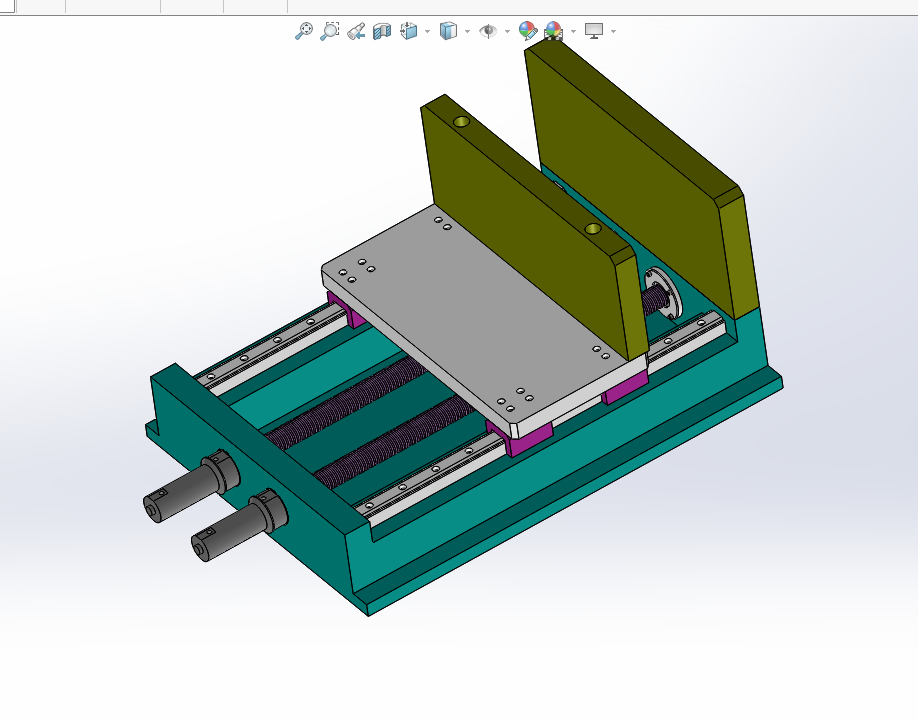This screenshot has width=918, height=722.
Task: Expand the Display Style dropdown arrow
Action: [467, 31]
